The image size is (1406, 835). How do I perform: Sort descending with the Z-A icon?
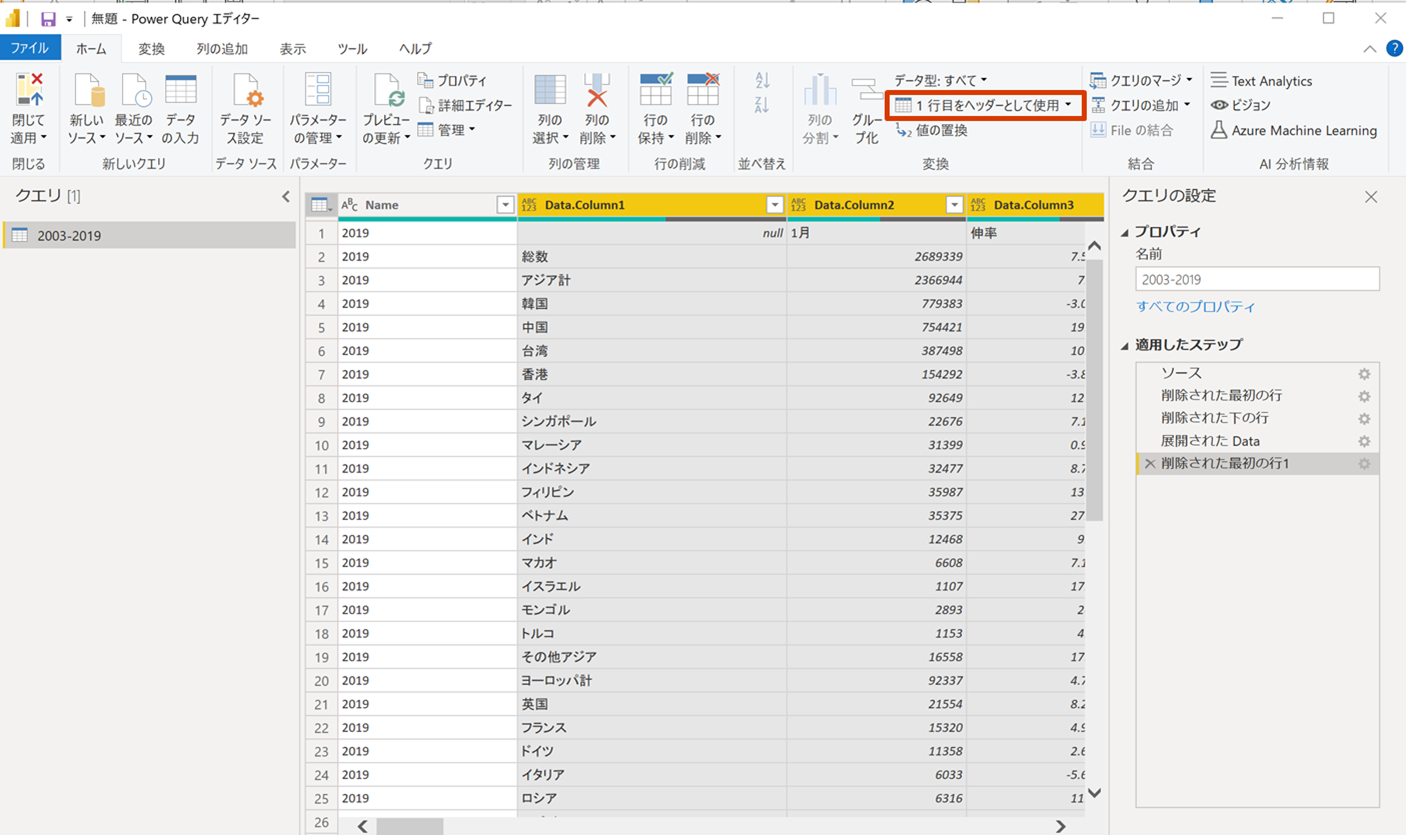click(763, 105)
